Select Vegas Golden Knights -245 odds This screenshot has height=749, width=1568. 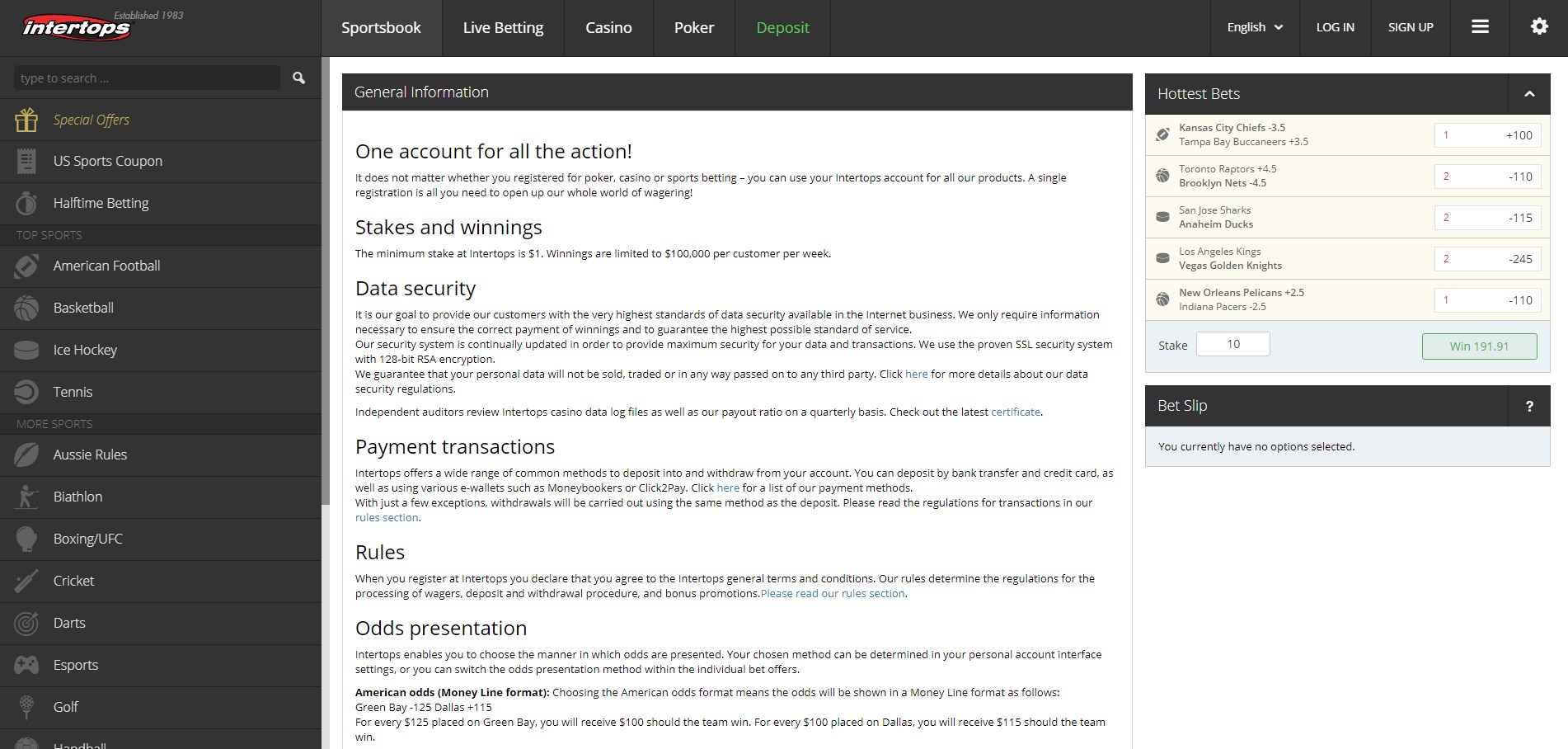pyautogui.click(x=1487, y=259)
